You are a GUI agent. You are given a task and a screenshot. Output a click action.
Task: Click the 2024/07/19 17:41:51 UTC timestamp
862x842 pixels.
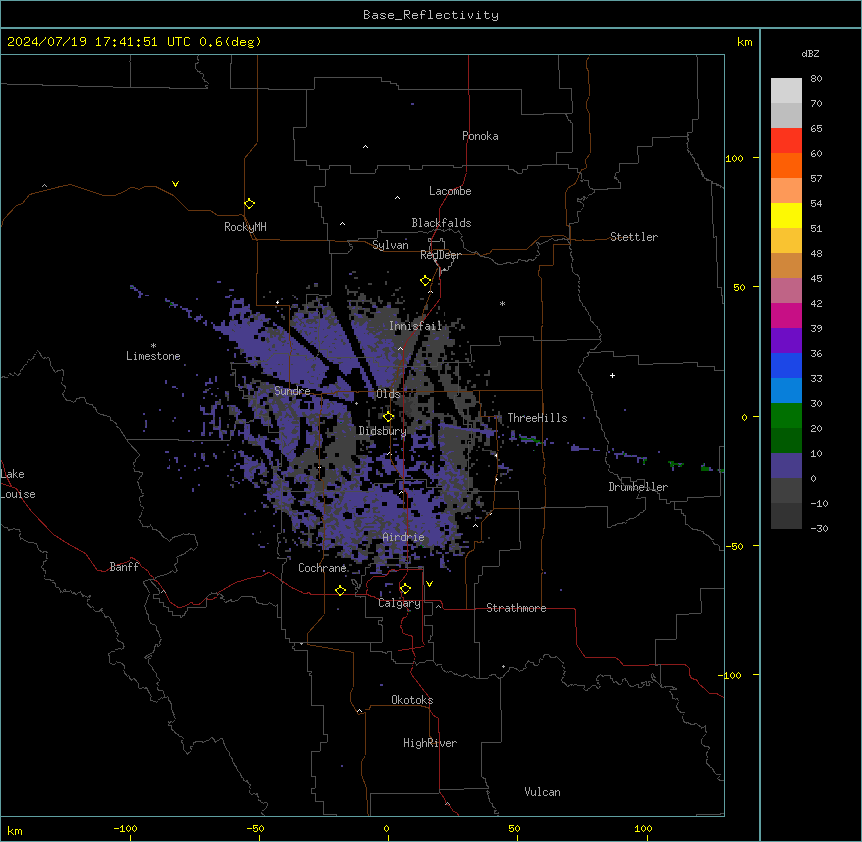tap(99, 42)
